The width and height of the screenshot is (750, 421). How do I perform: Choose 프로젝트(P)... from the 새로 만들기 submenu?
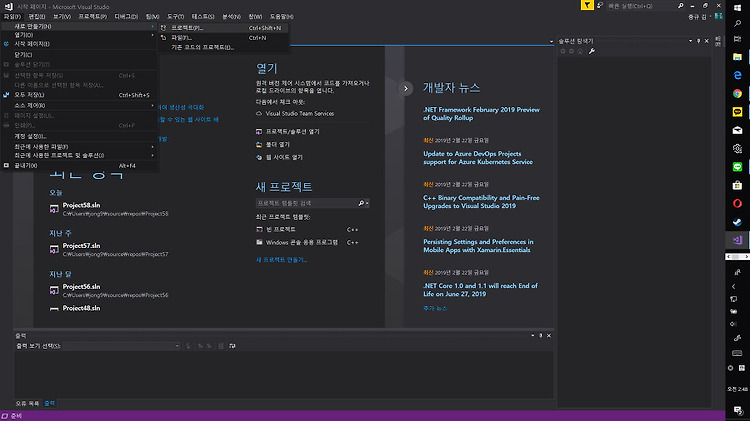(x=224, y=28)
